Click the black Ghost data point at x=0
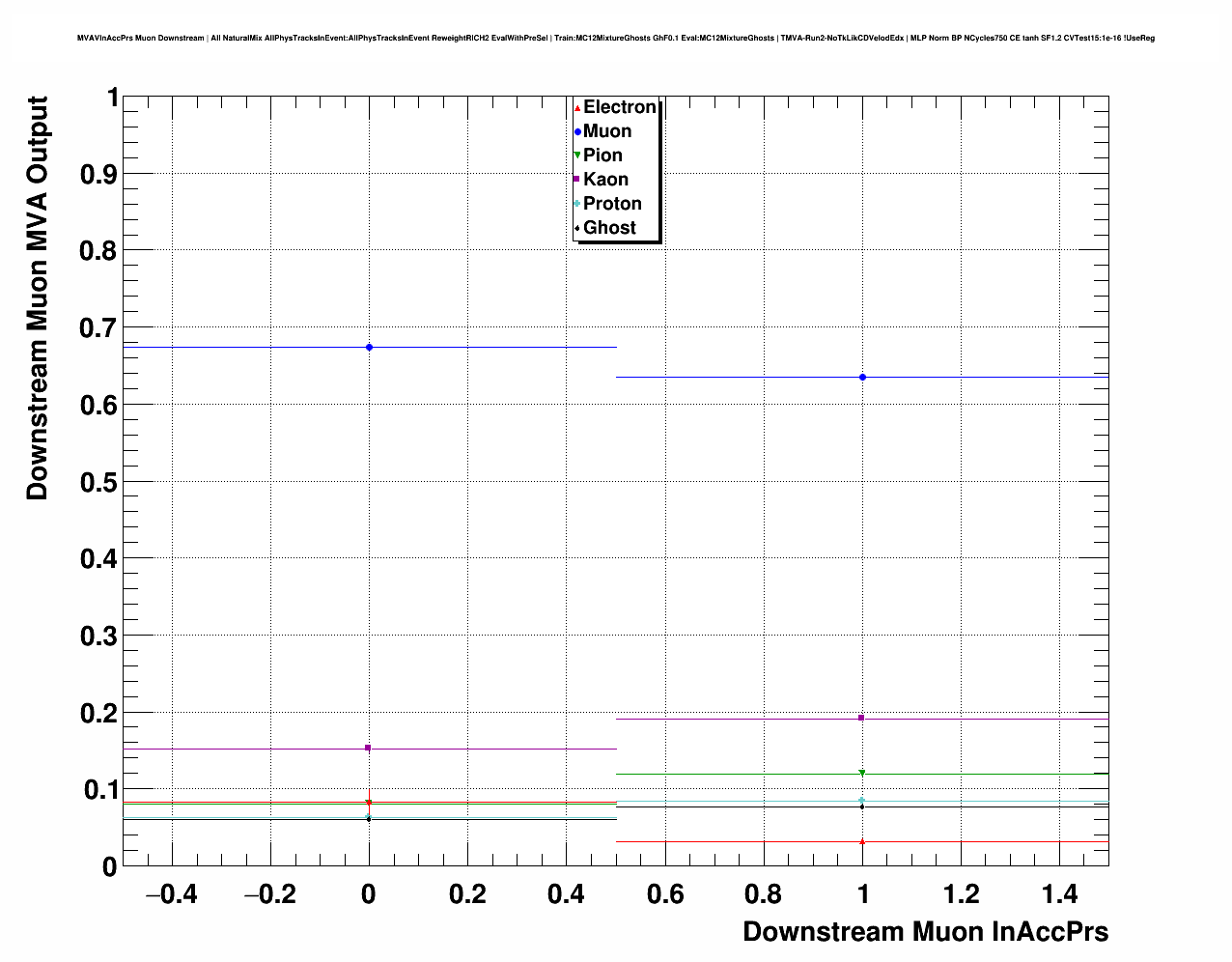 [369, 819]
